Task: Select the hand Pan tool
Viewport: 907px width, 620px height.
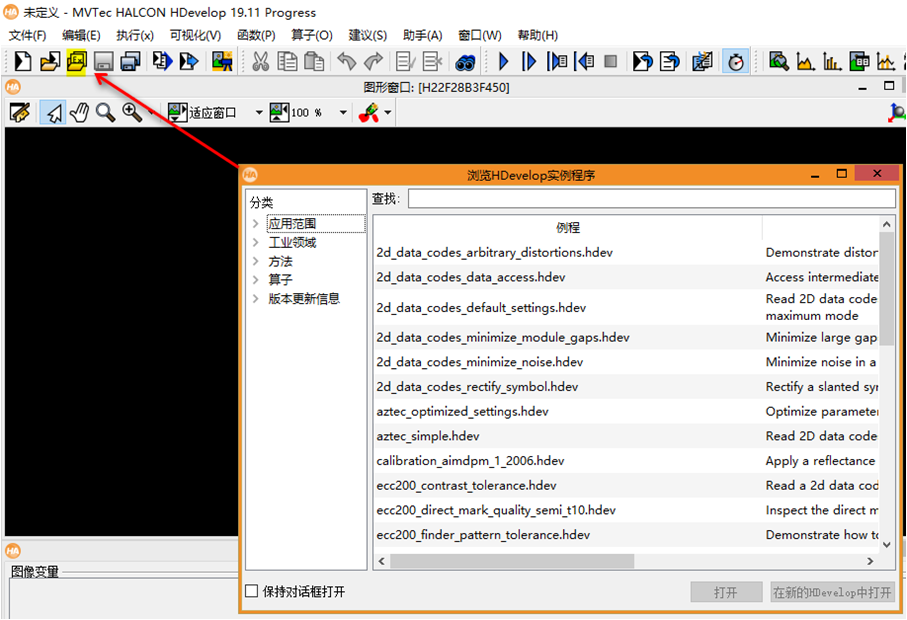Action: pos(79,112)
